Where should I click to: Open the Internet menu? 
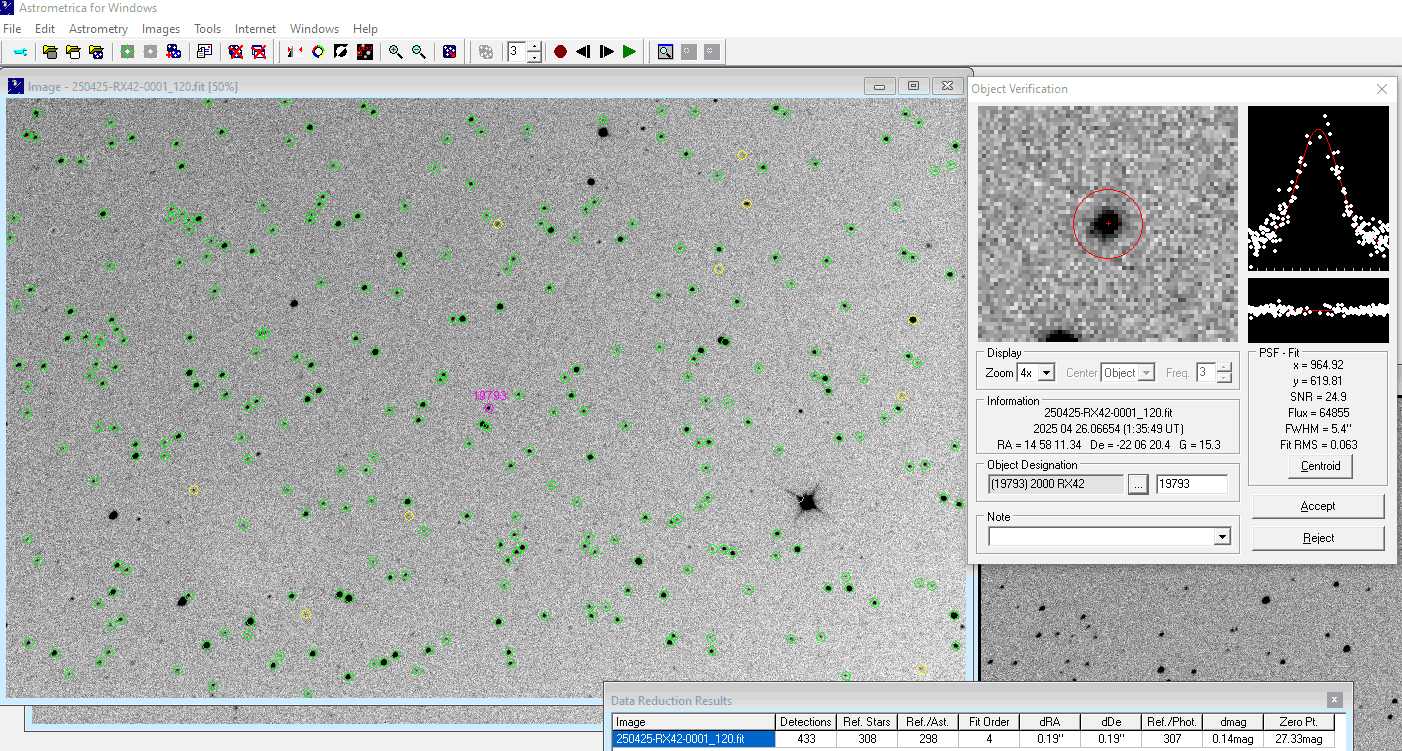(256, 29)
